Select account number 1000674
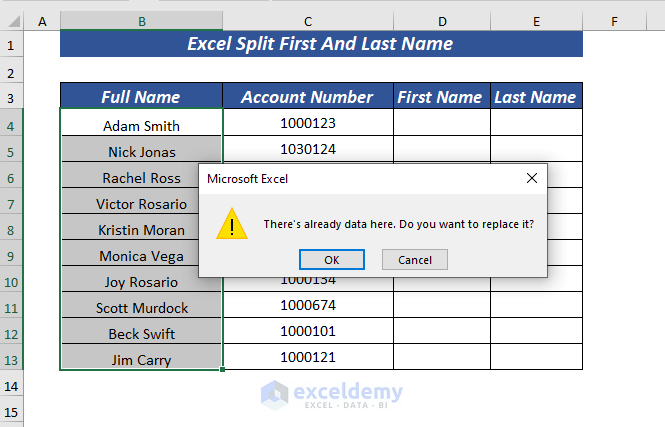 pos(308,305)
